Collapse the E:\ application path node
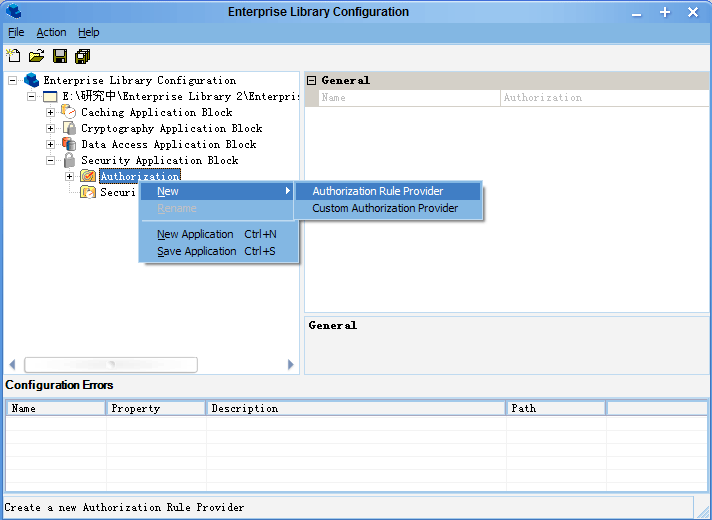Viewport: 712px width, 520px height. (x=31, y=96)
